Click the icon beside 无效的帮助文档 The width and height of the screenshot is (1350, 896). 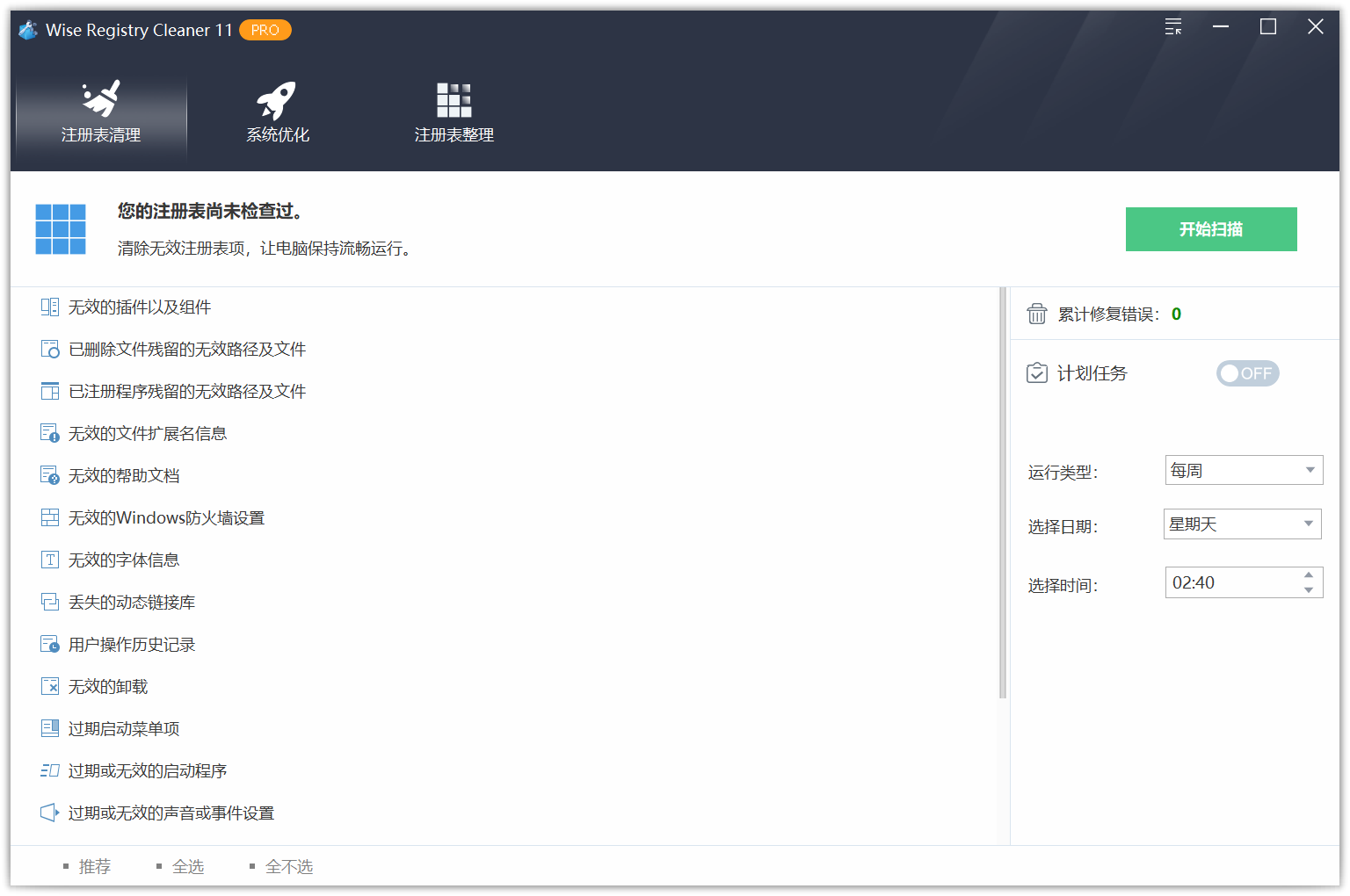click(x=50, y=476)
